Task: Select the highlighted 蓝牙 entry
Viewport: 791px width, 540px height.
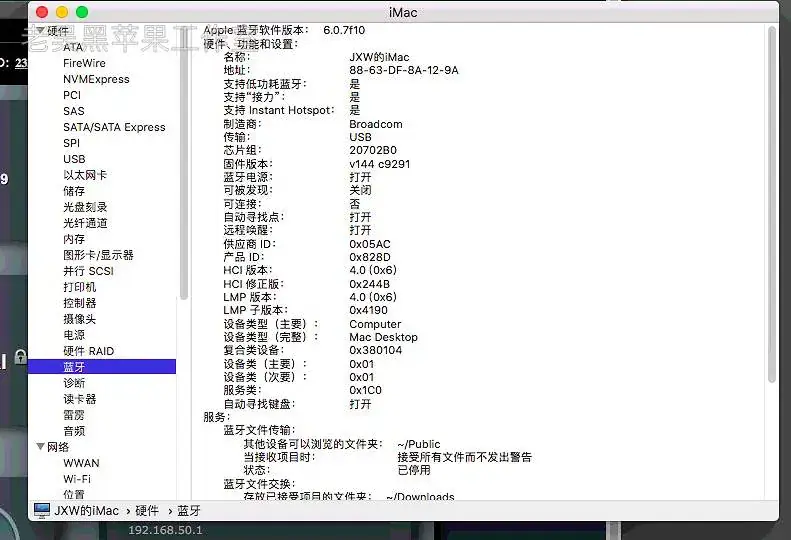Action: point(102,367)
